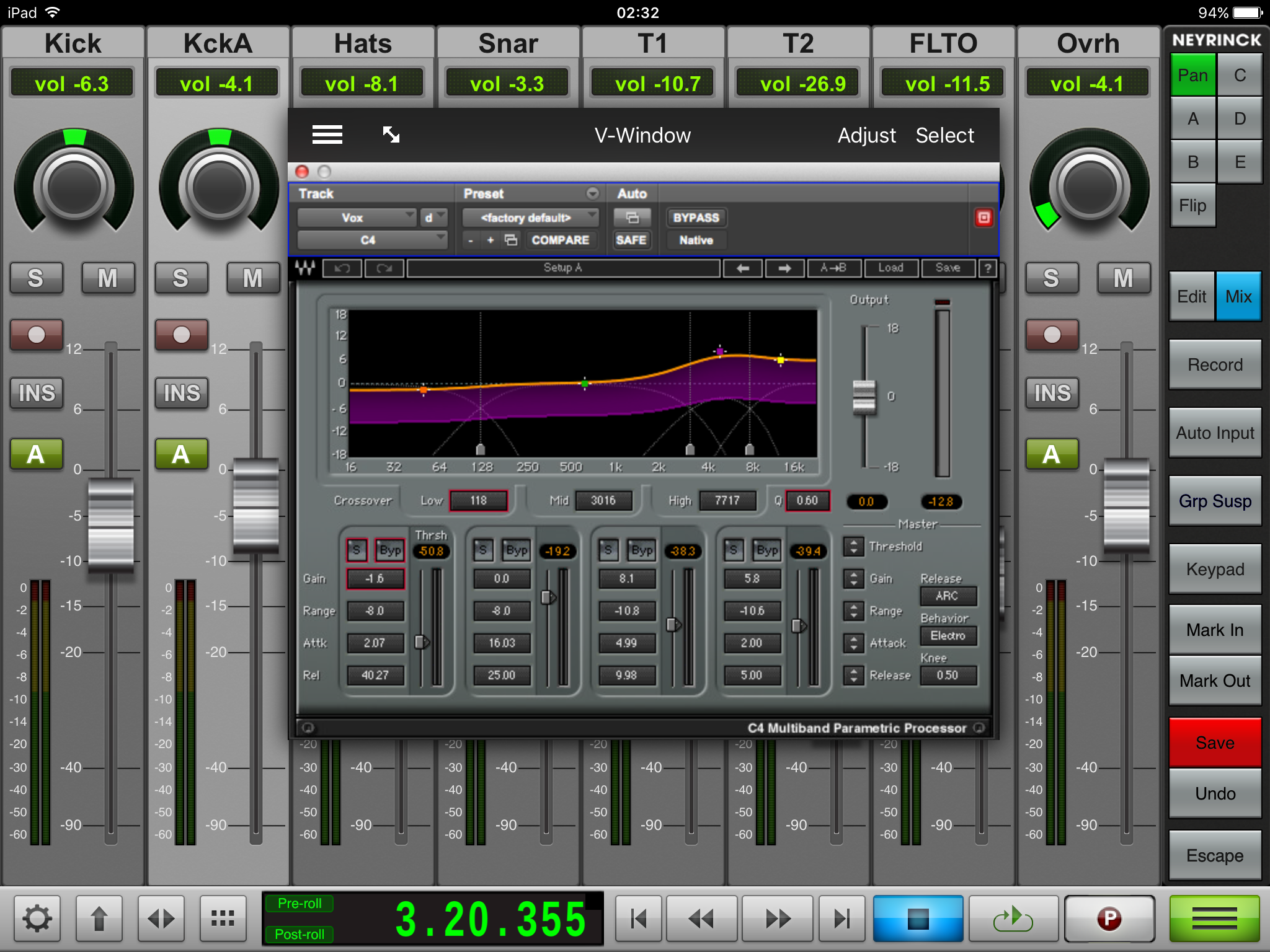This screenshot has height=952, width=1270.
Task: Open the Vox track selector dropdown
Action: 357,218
